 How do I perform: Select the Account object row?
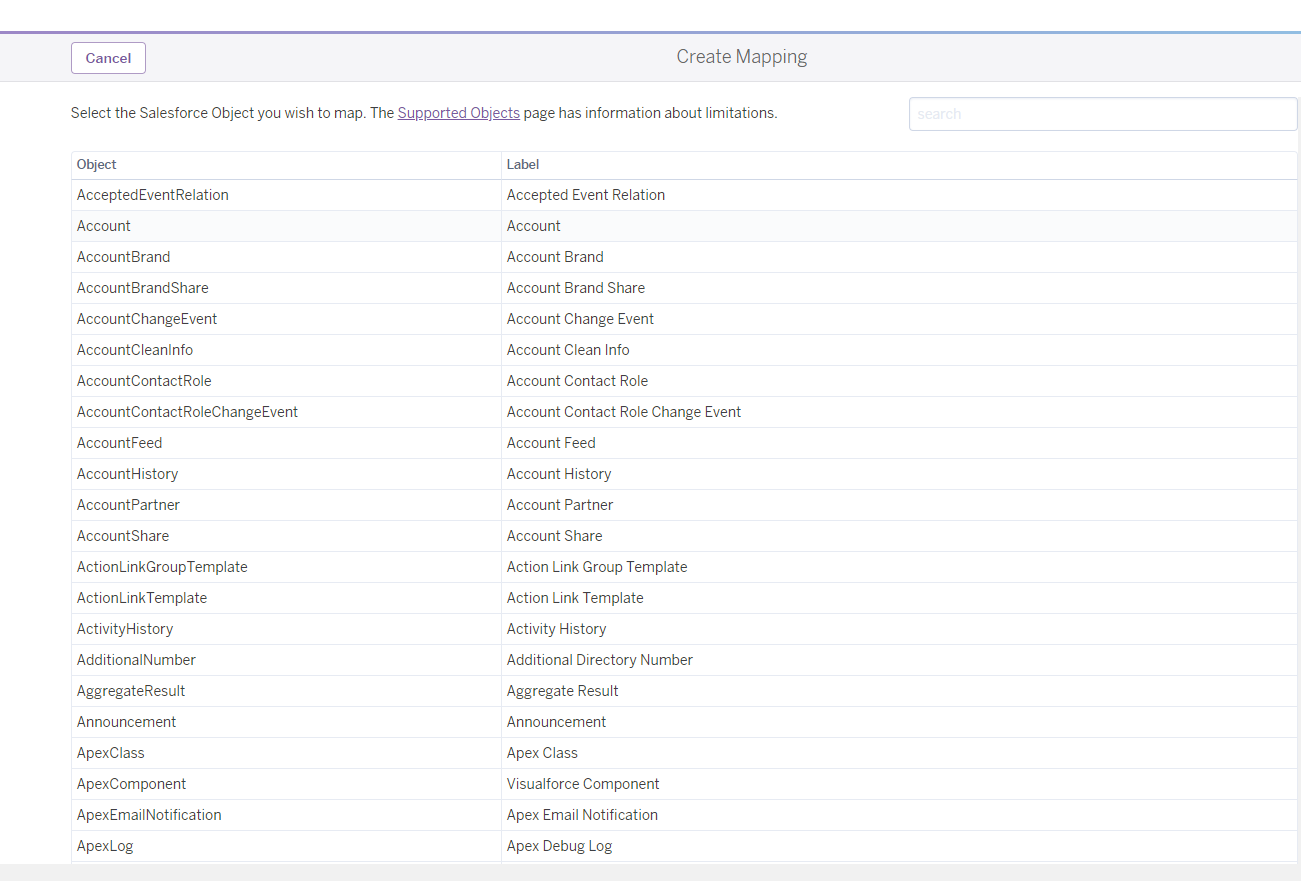[104, 226]
